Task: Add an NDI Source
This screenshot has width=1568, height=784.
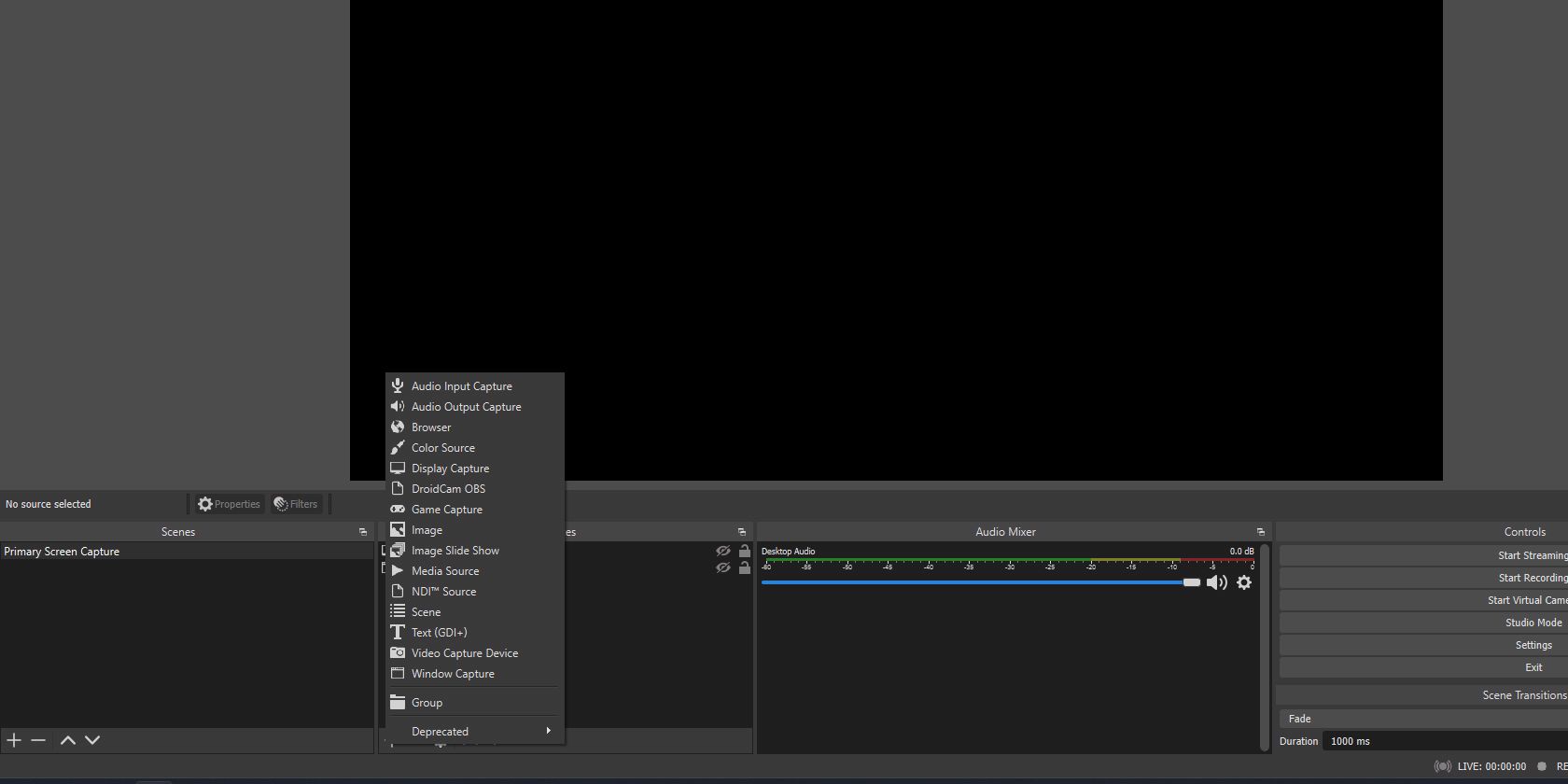Action: (475, 592)
